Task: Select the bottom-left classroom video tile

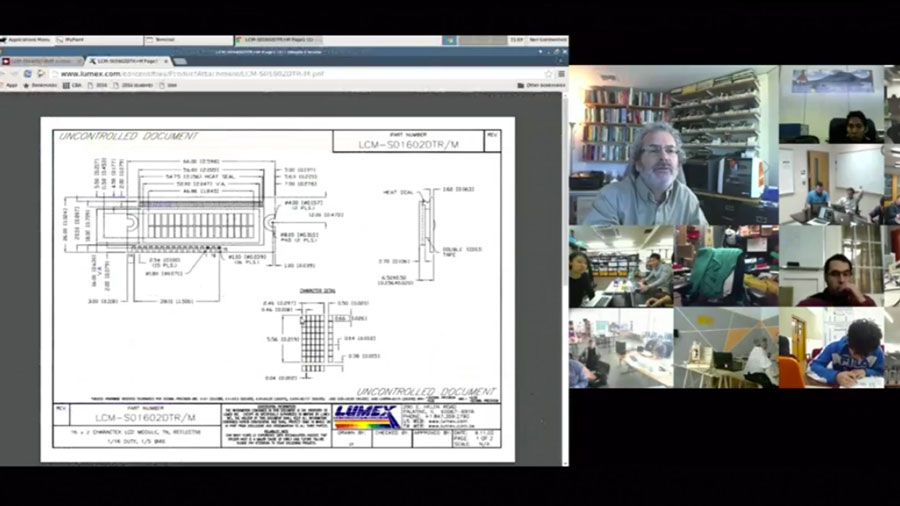Action: (621, 348)
